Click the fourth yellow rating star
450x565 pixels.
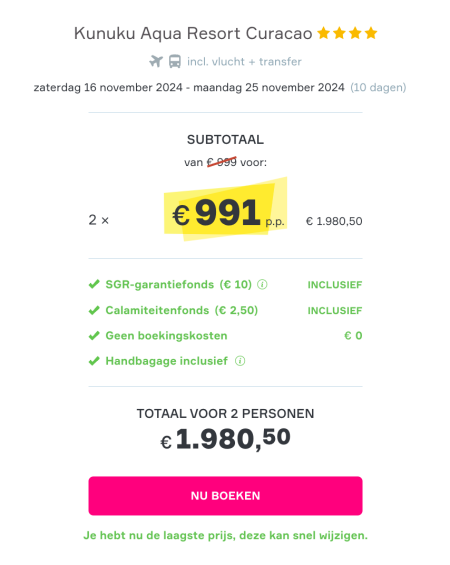[x=371, y=33]
